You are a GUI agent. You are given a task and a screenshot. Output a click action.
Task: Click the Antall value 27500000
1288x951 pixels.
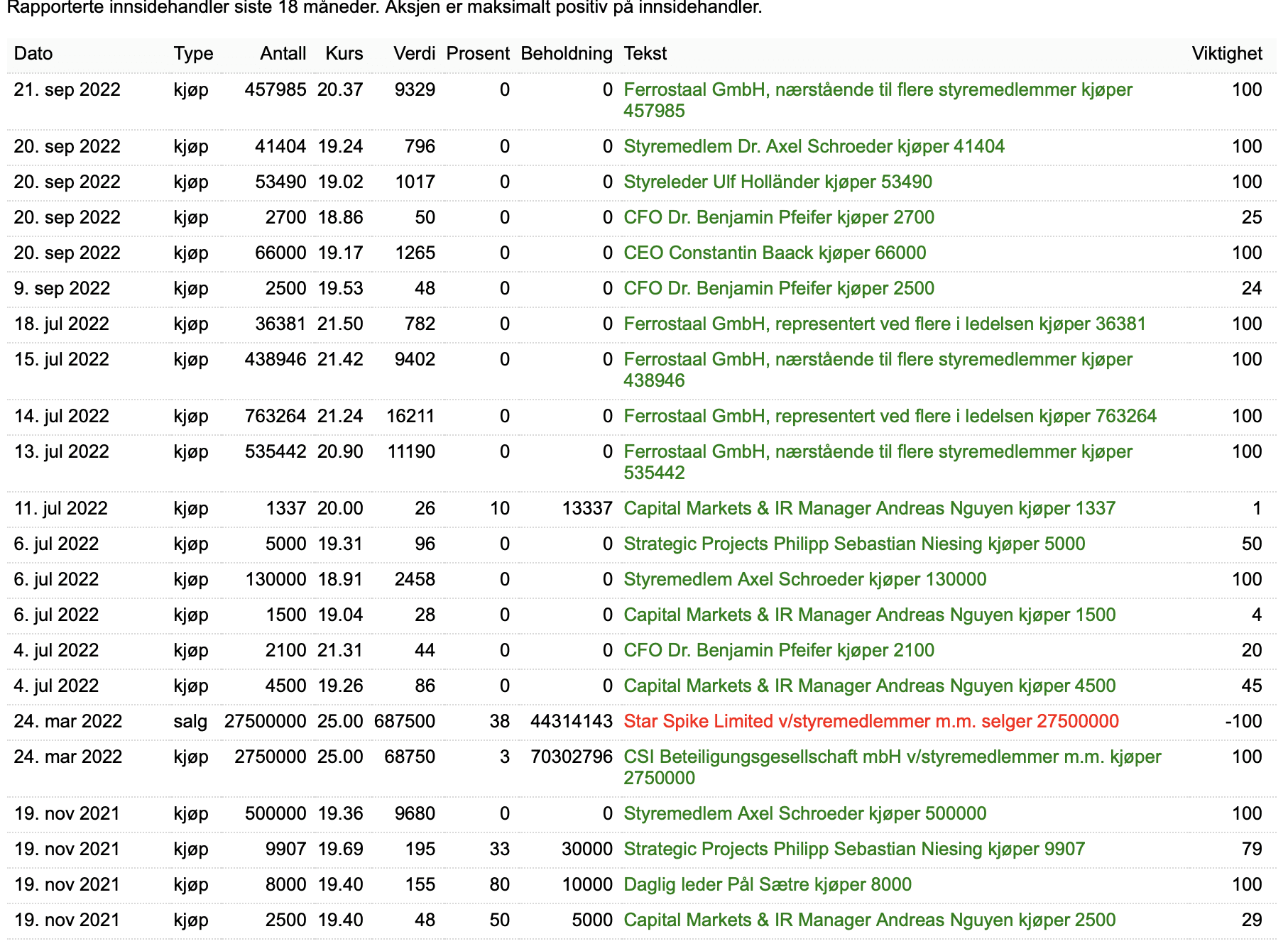tap(266, 722)
